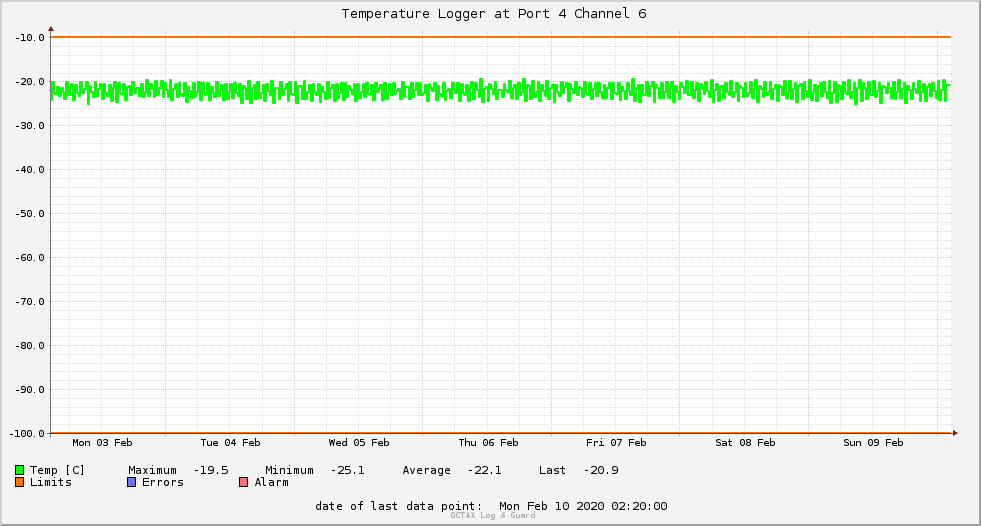This screenshot has height=526, width=981.
Task: Click the -30.0 y-axis label
Action: tap(30, 126)
